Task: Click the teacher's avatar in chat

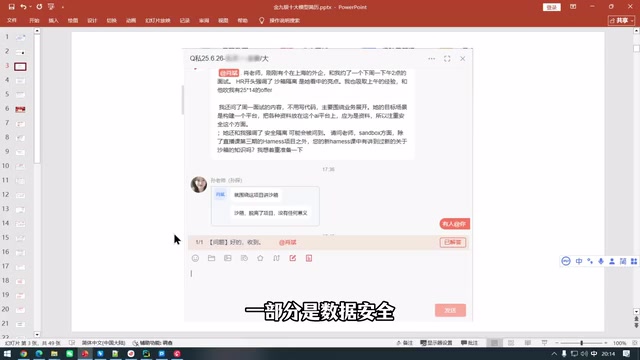Action: 199,184
